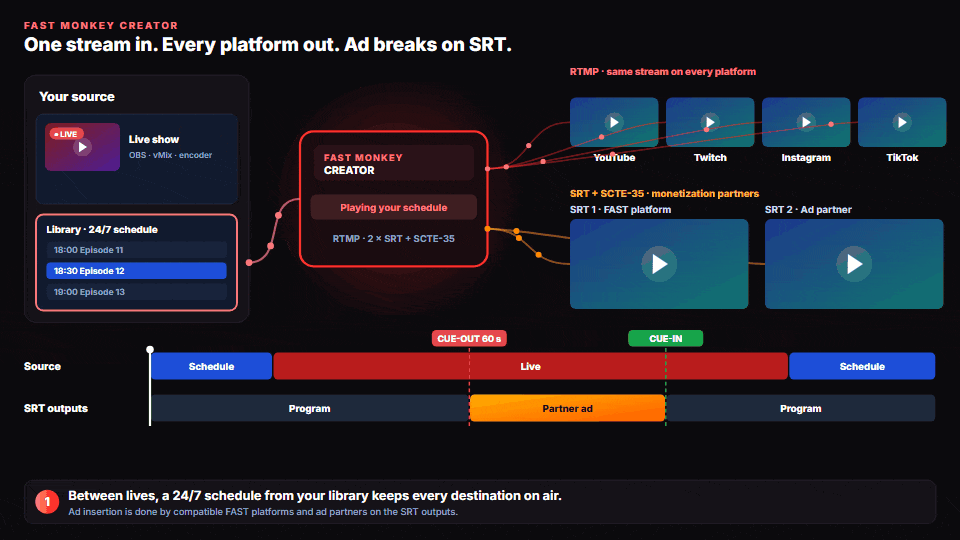Click the Twitch label
960x540 pixels.
pos(710,157)
